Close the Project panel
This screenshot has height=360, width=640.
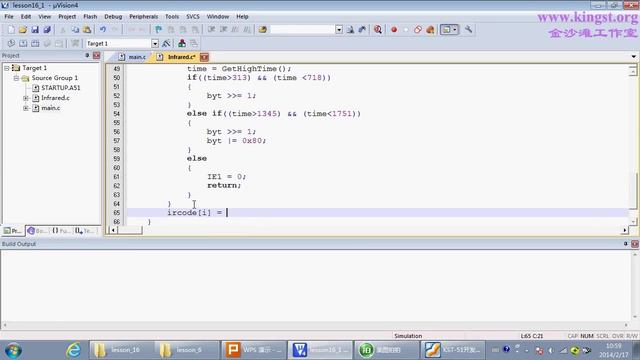(x=96, y=56)
